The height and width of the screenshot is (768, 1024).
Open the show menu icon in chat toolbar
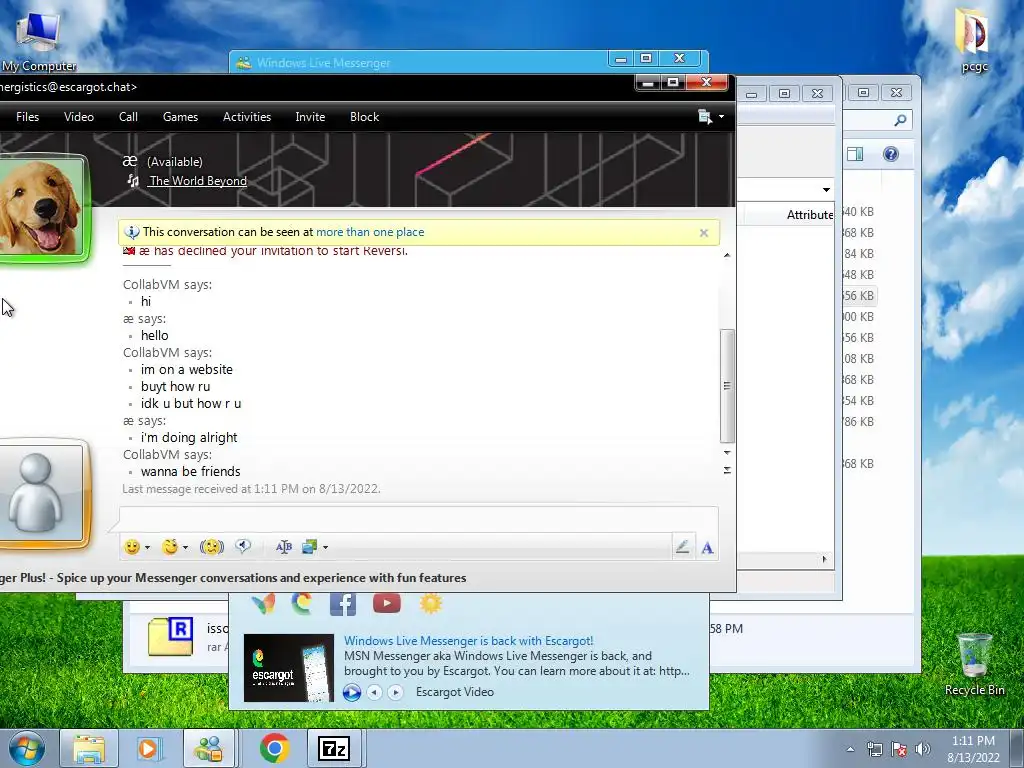[x=705, y=117]
